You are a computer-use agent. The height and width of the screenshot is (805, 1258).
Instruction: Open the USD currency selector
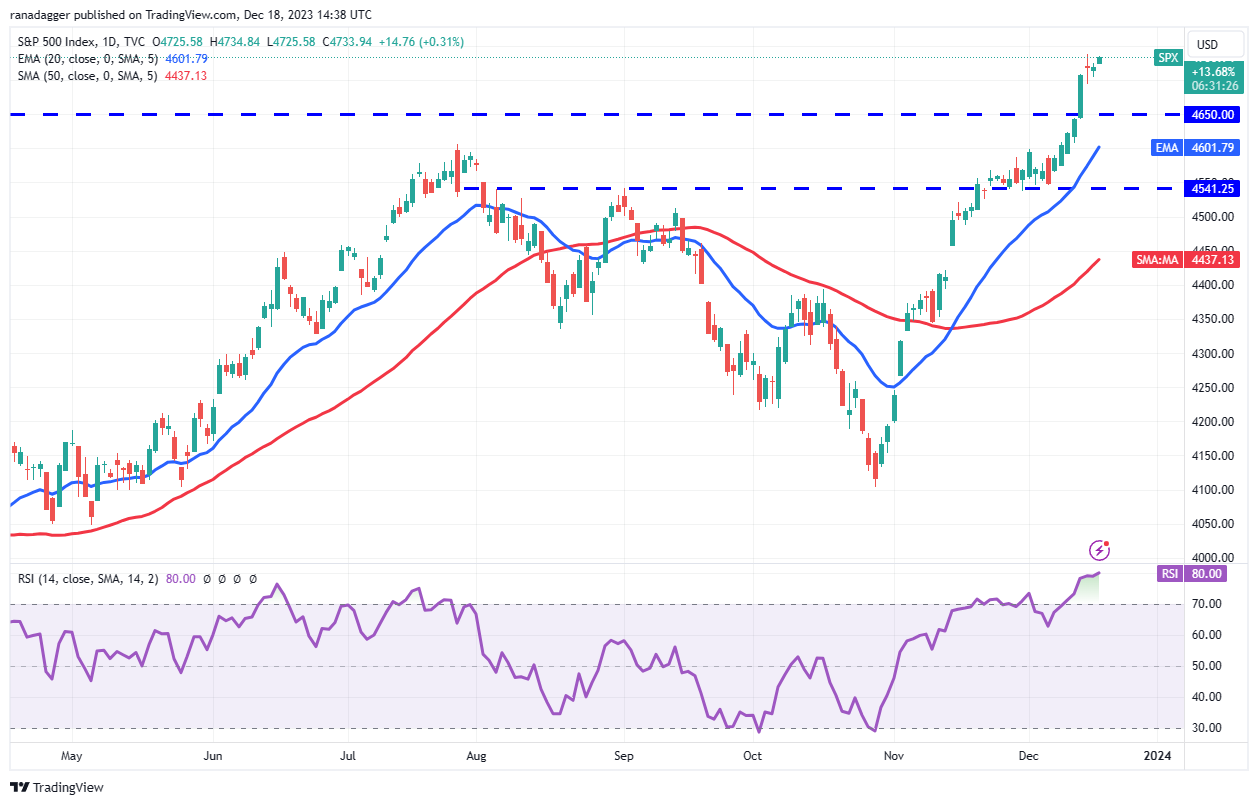[x=1208, y=44]
